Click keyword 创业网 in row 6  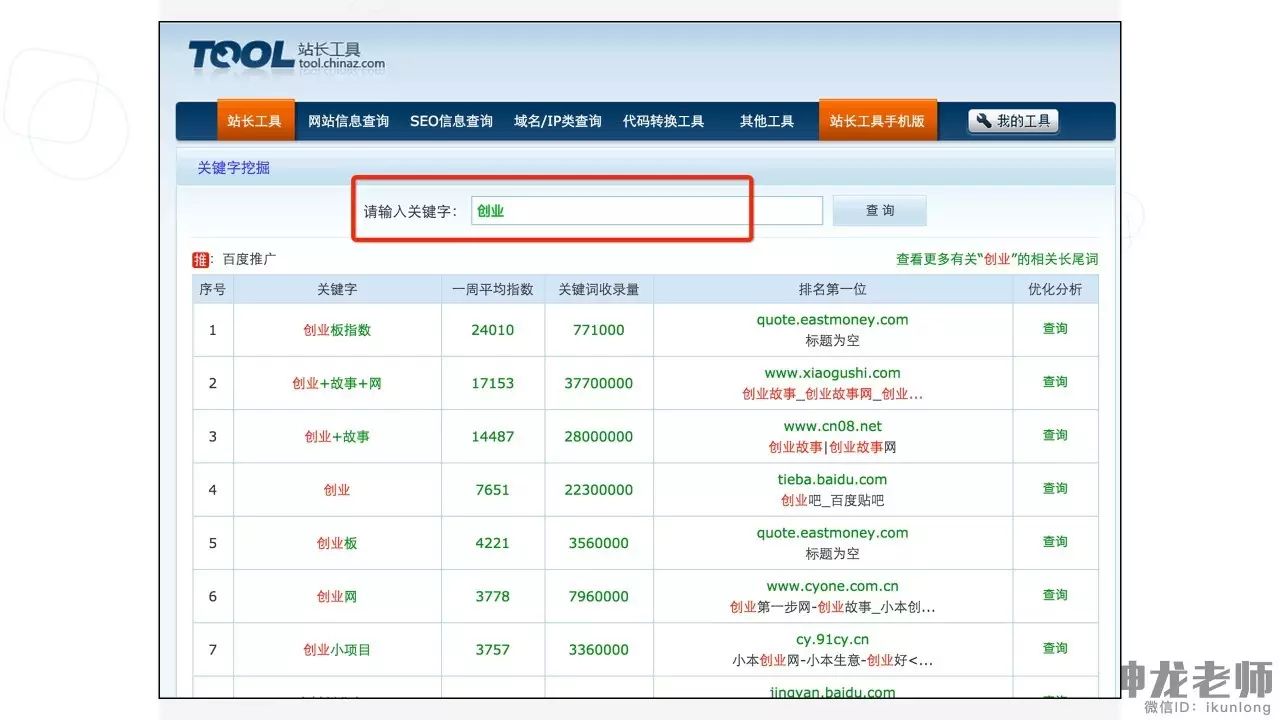click(x=337, y=596)
